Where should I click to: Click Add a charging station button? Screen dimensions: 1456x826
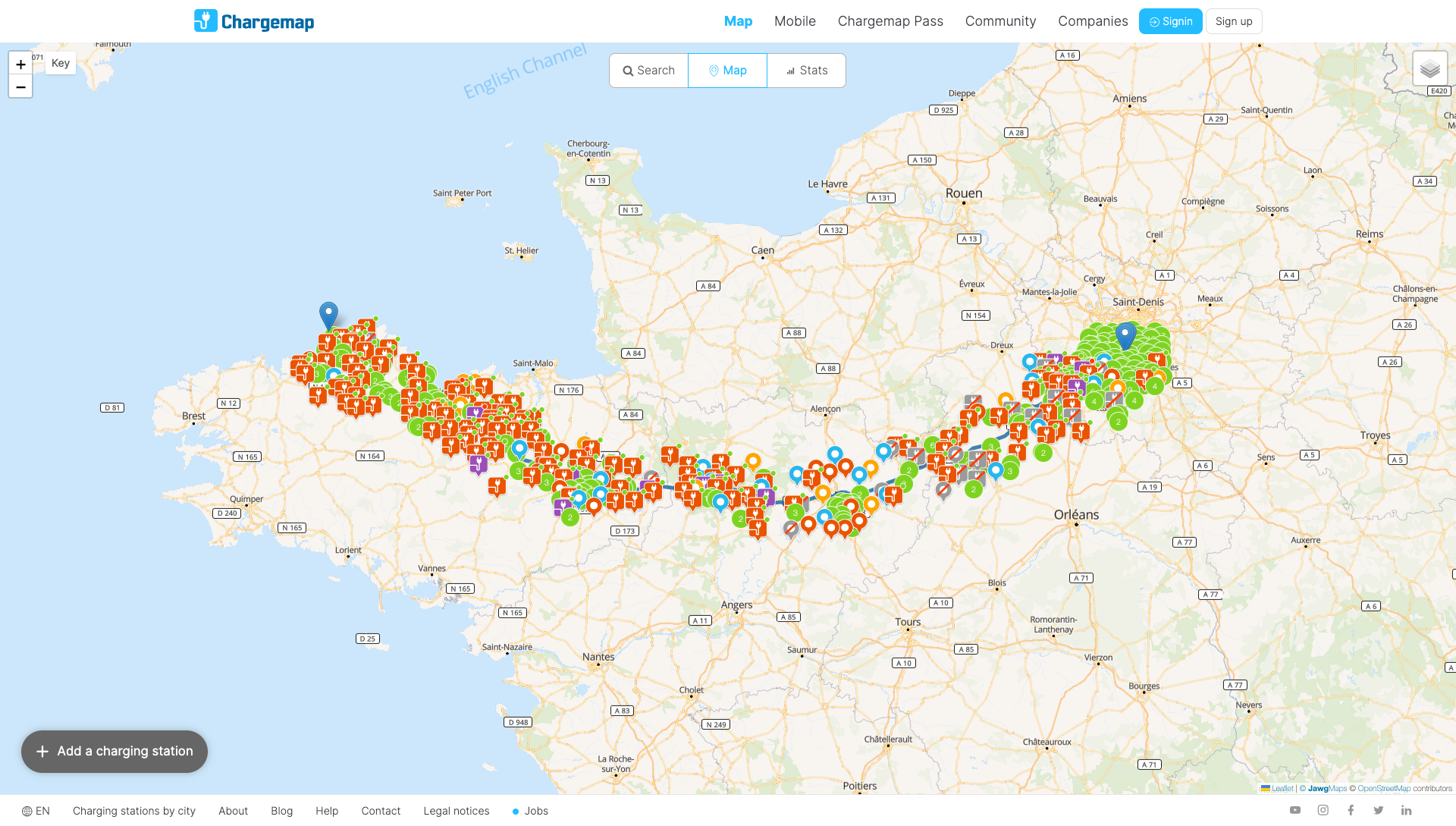point(115,751)
